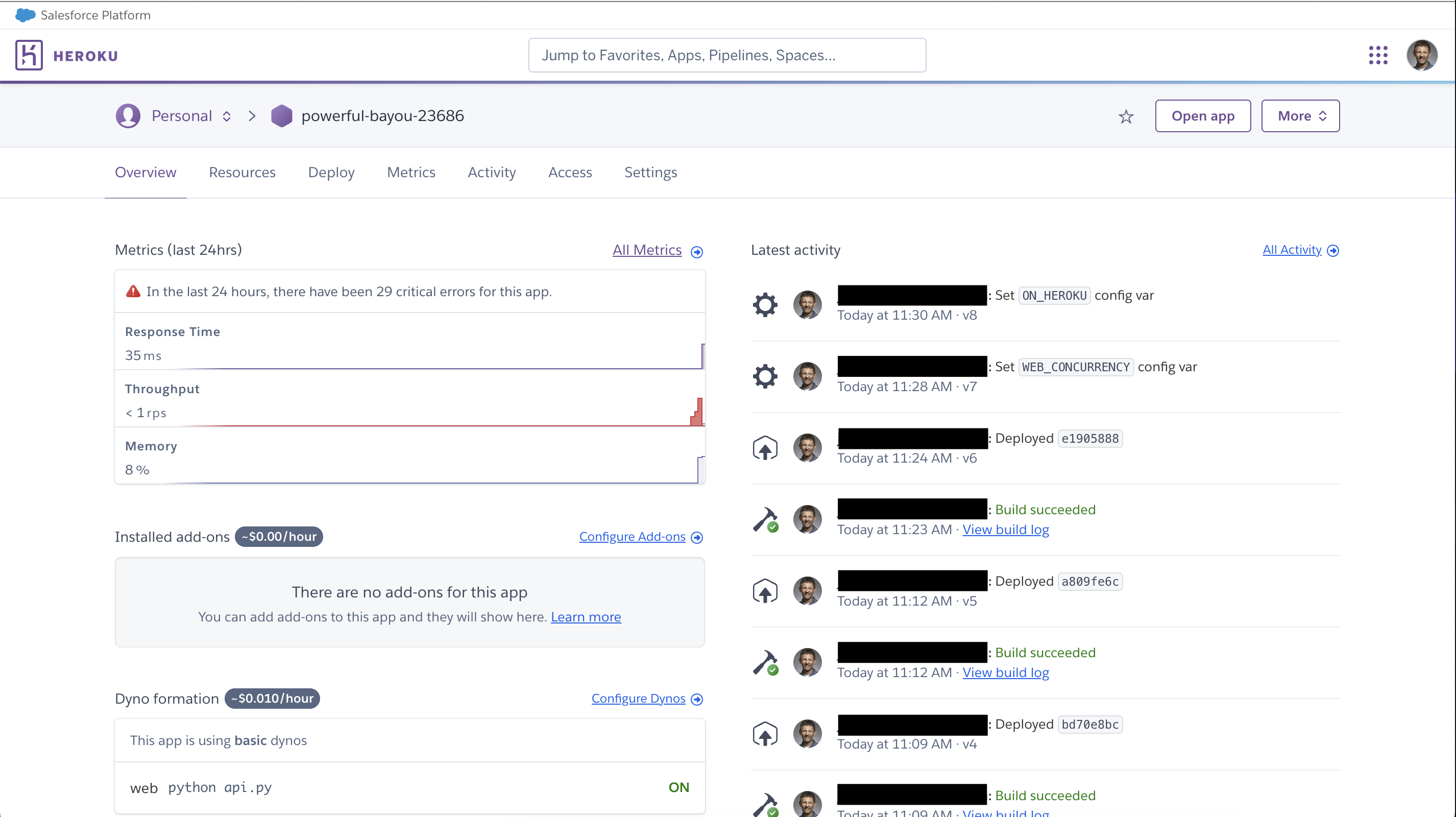1456x817 pixels.
Task: Click Configure Dynos
Action: coord(639,698)
